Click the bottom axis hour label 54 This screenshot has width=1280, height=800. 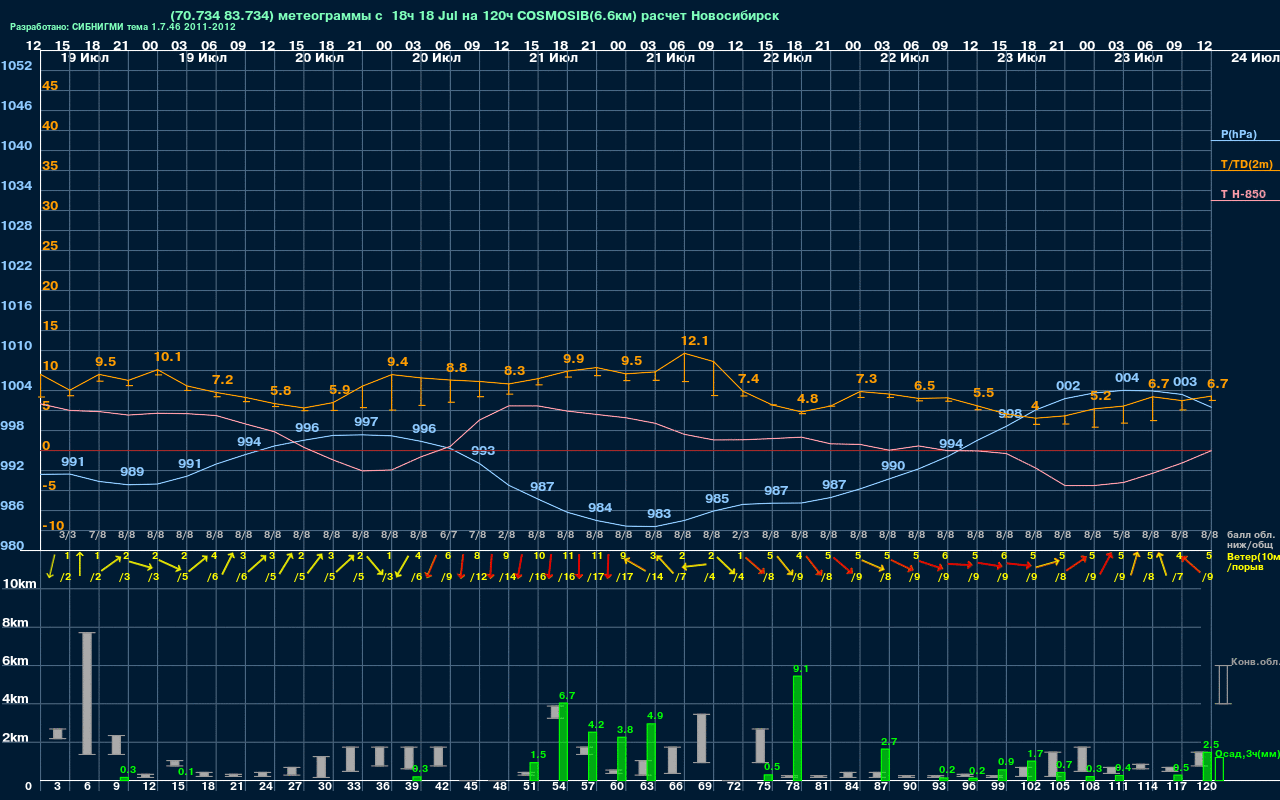point(559,788)
